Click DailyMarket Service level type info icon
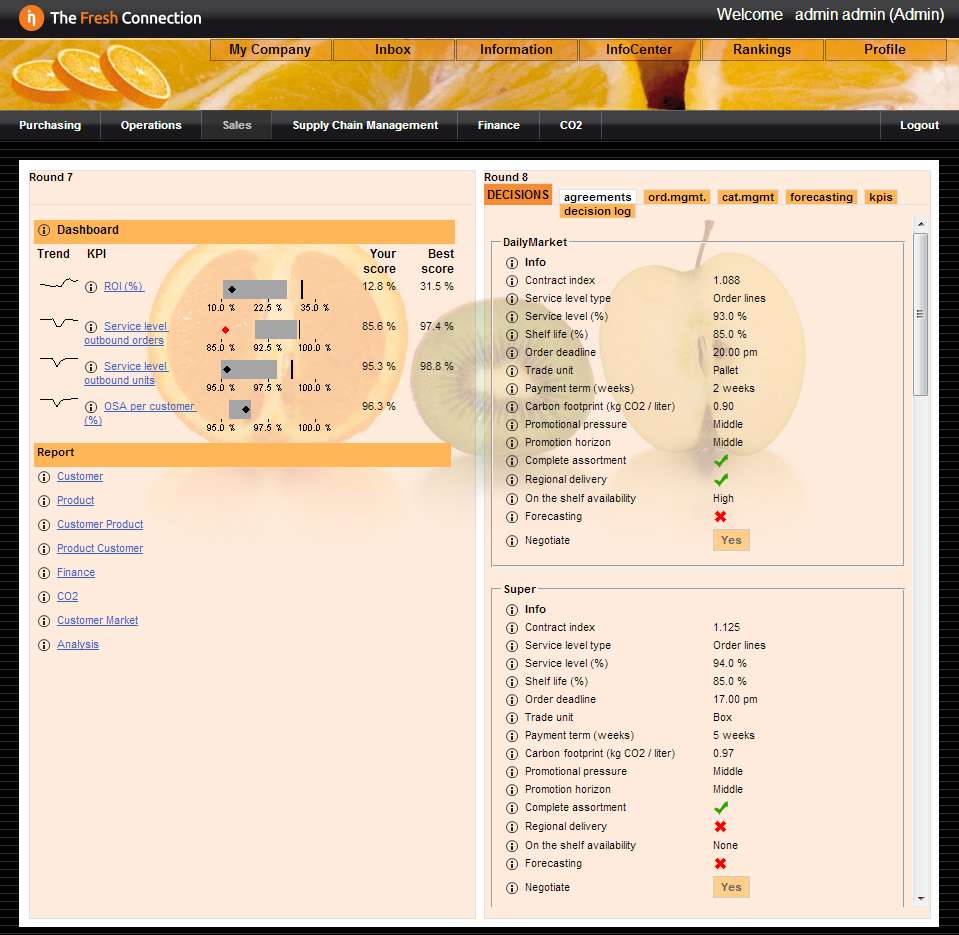The width and height of the screenshot is (959, 935). tap(512, 299)
